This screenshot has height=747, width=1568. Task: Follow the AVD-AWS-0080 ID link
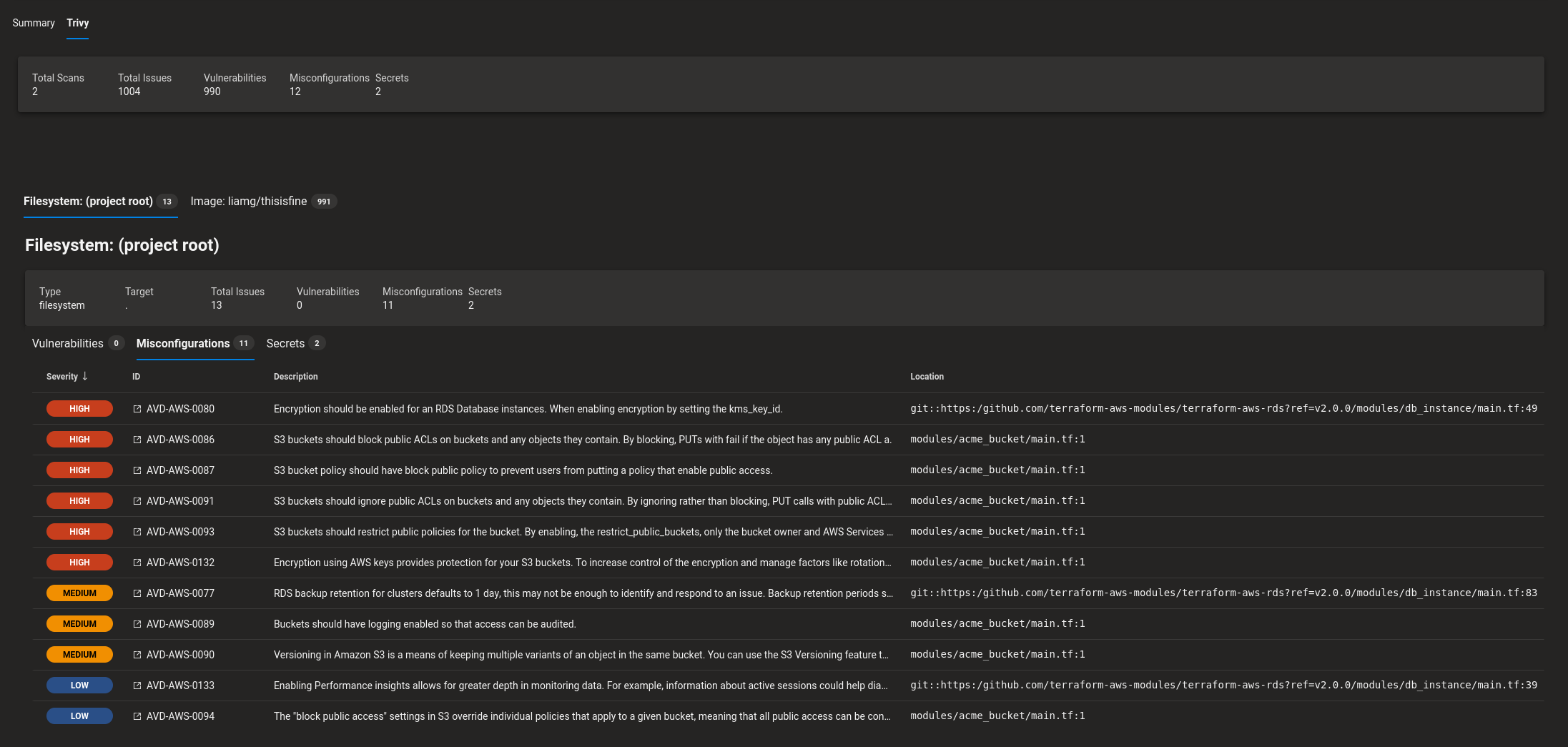point(180,409)
